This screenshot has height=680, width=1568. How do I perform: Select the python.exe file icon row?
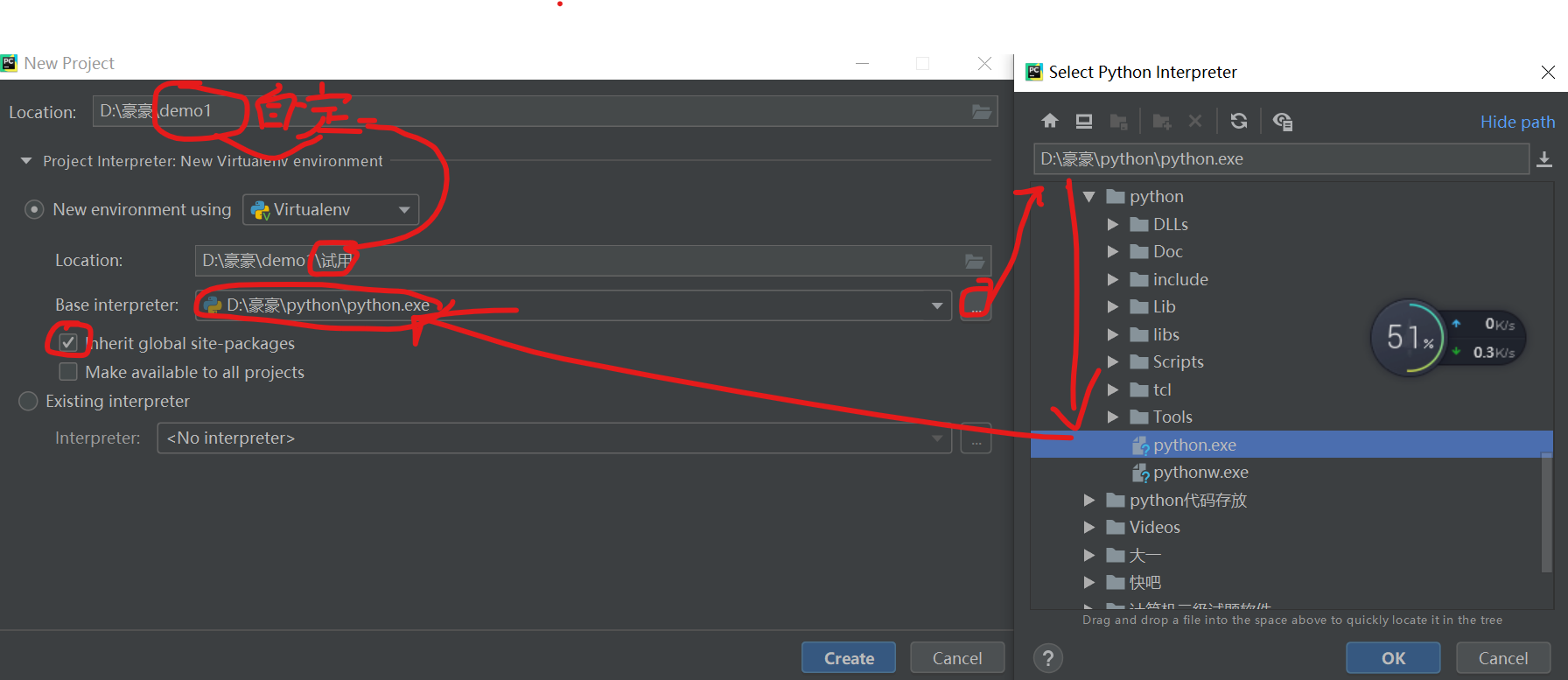[1291, 445]
